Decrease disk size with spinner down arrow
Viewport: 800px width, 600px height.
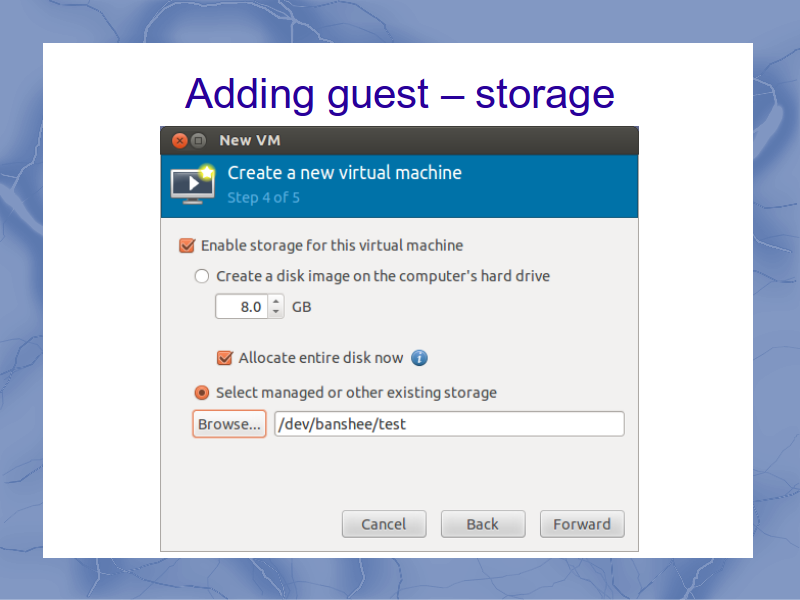[276, 312]
